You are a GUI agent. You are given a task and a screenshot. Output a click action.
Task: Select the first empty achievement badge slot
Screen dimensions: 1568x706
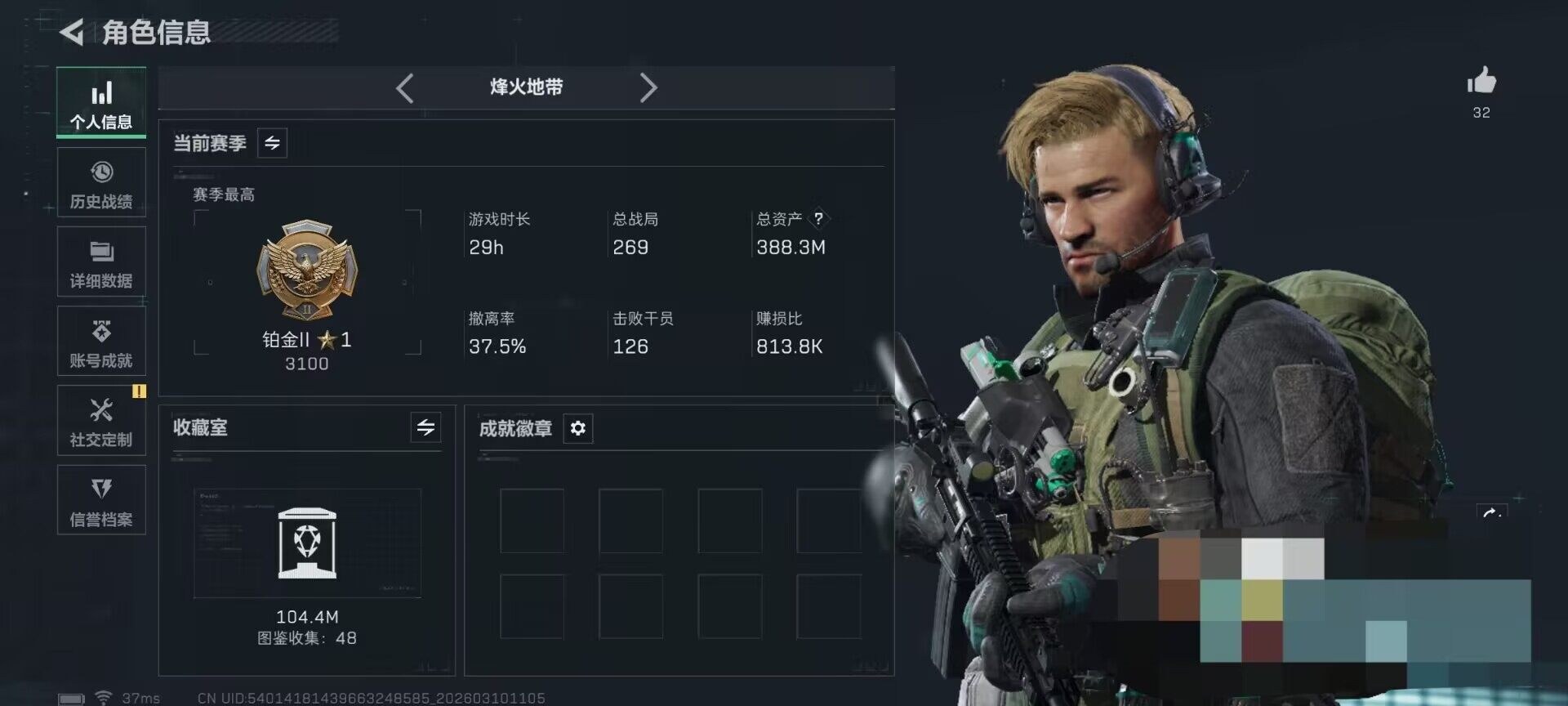(532, 521)
